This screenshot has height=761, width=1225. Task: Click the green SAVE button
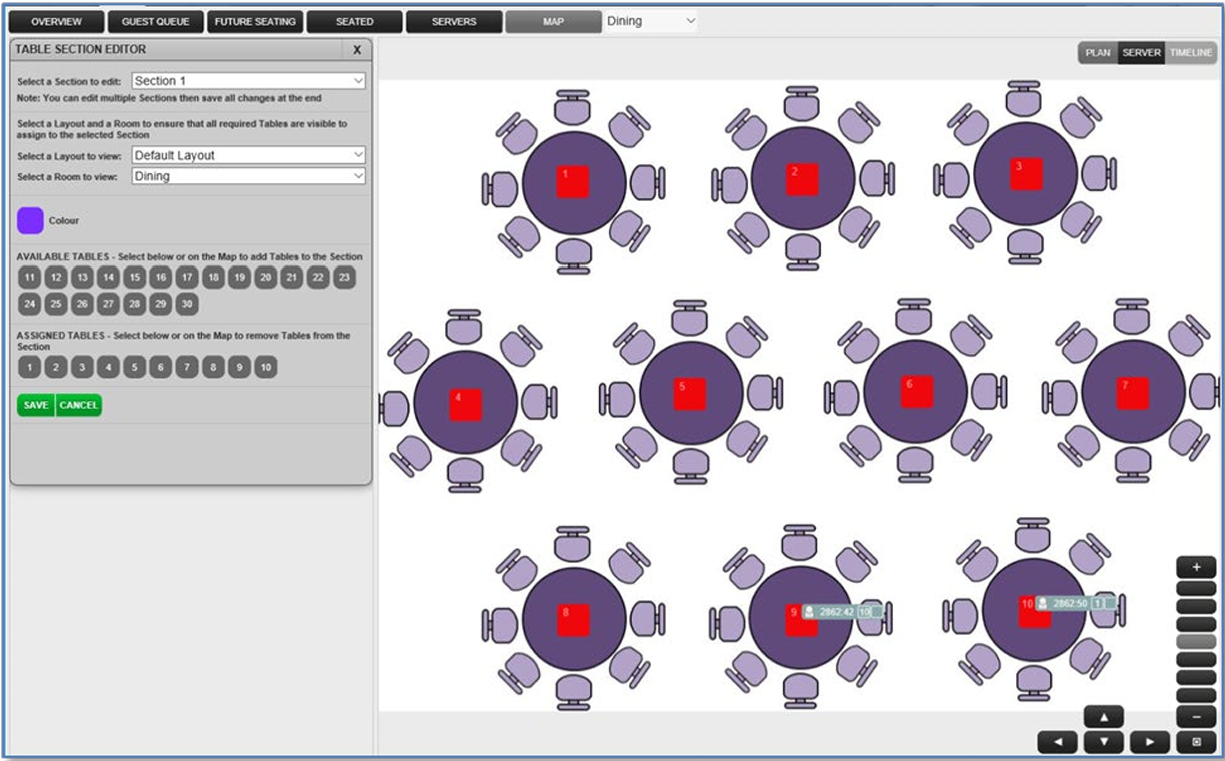coord(35,405)
